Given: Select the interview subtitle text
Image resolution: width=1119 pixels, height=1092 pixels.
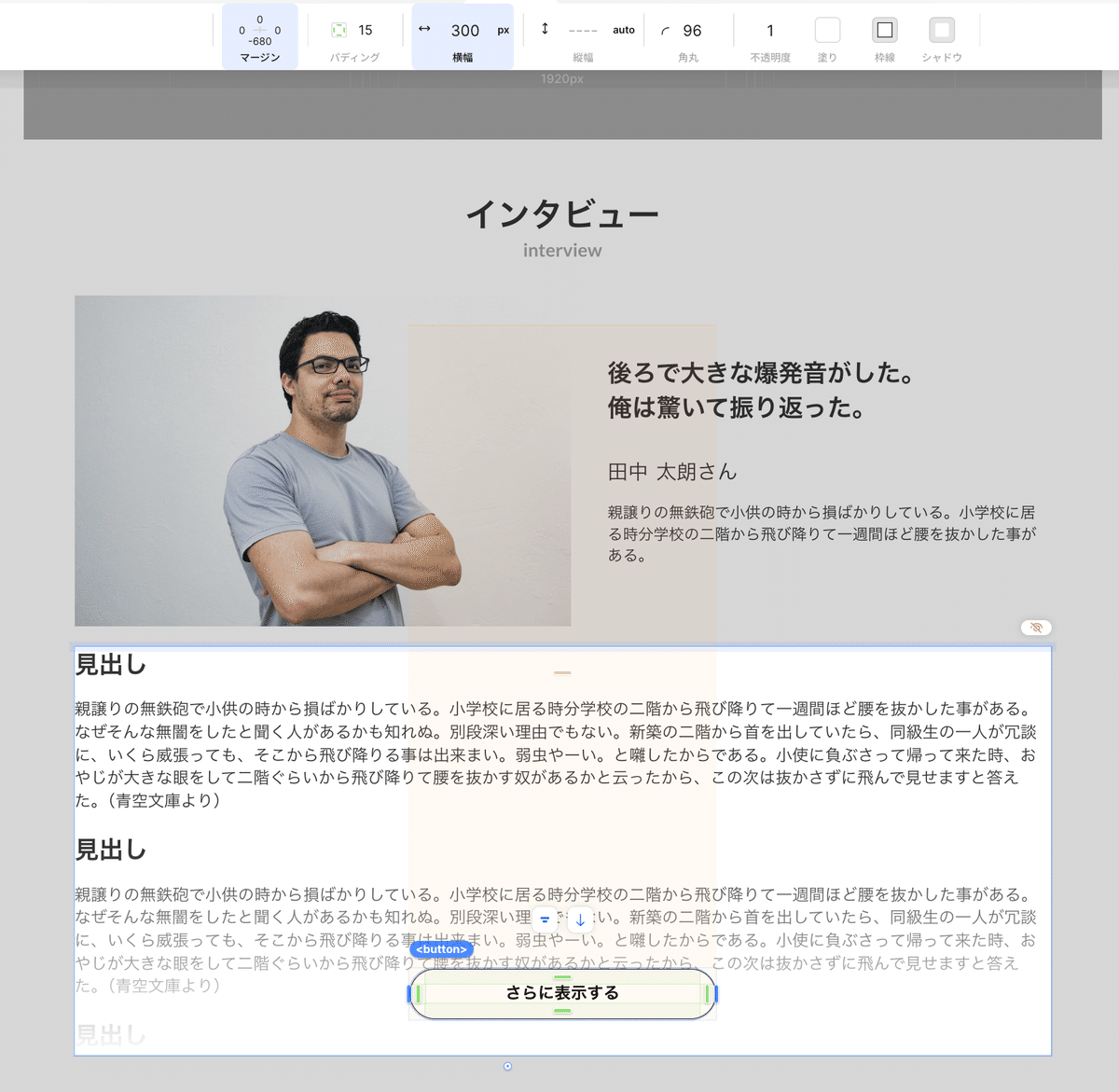Looking at the screenshot, I should [x=562, y=250].
